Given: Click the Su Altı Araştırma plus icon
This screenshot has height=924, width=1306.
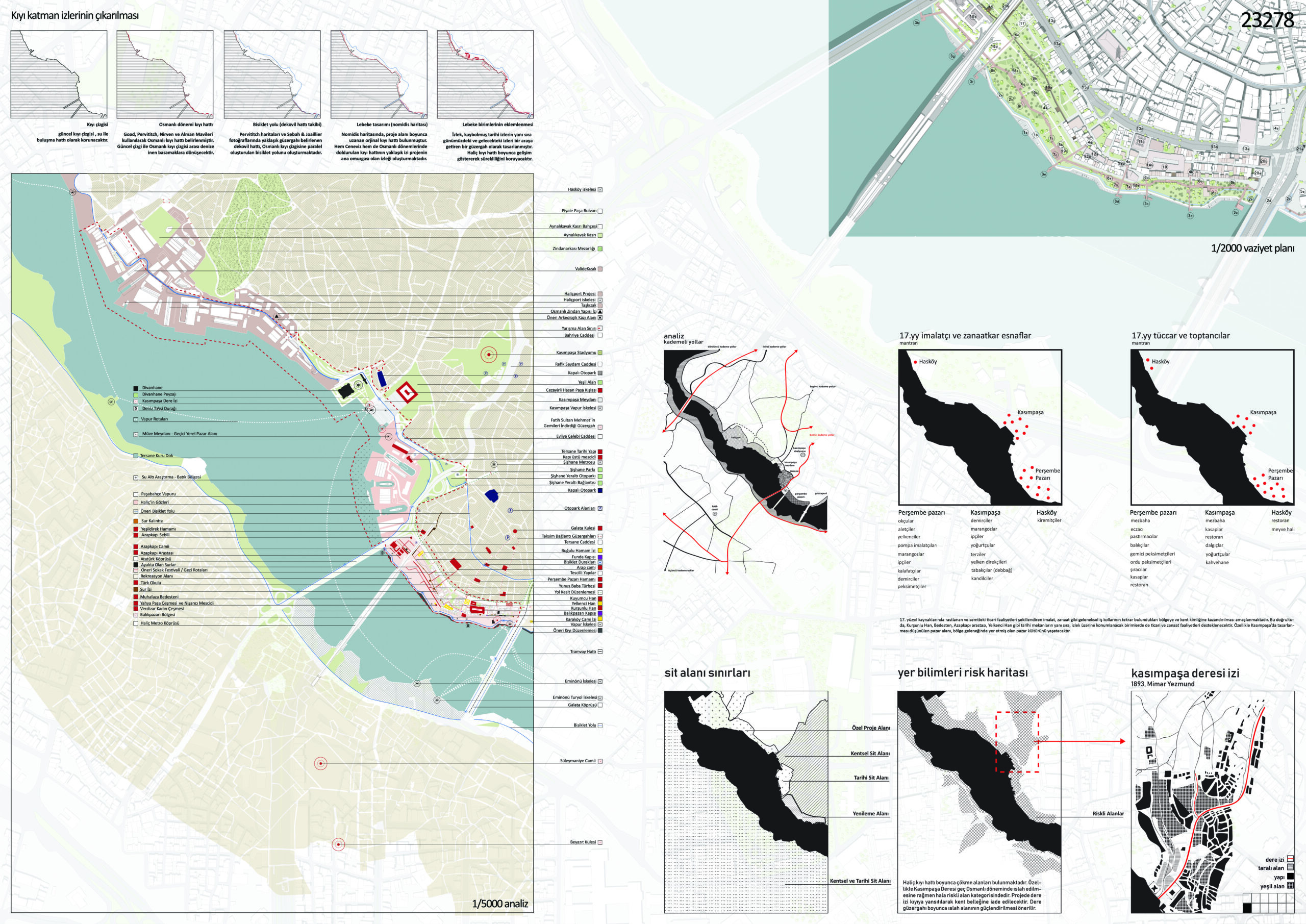Looking at the screenshot, I should [136, 478].
